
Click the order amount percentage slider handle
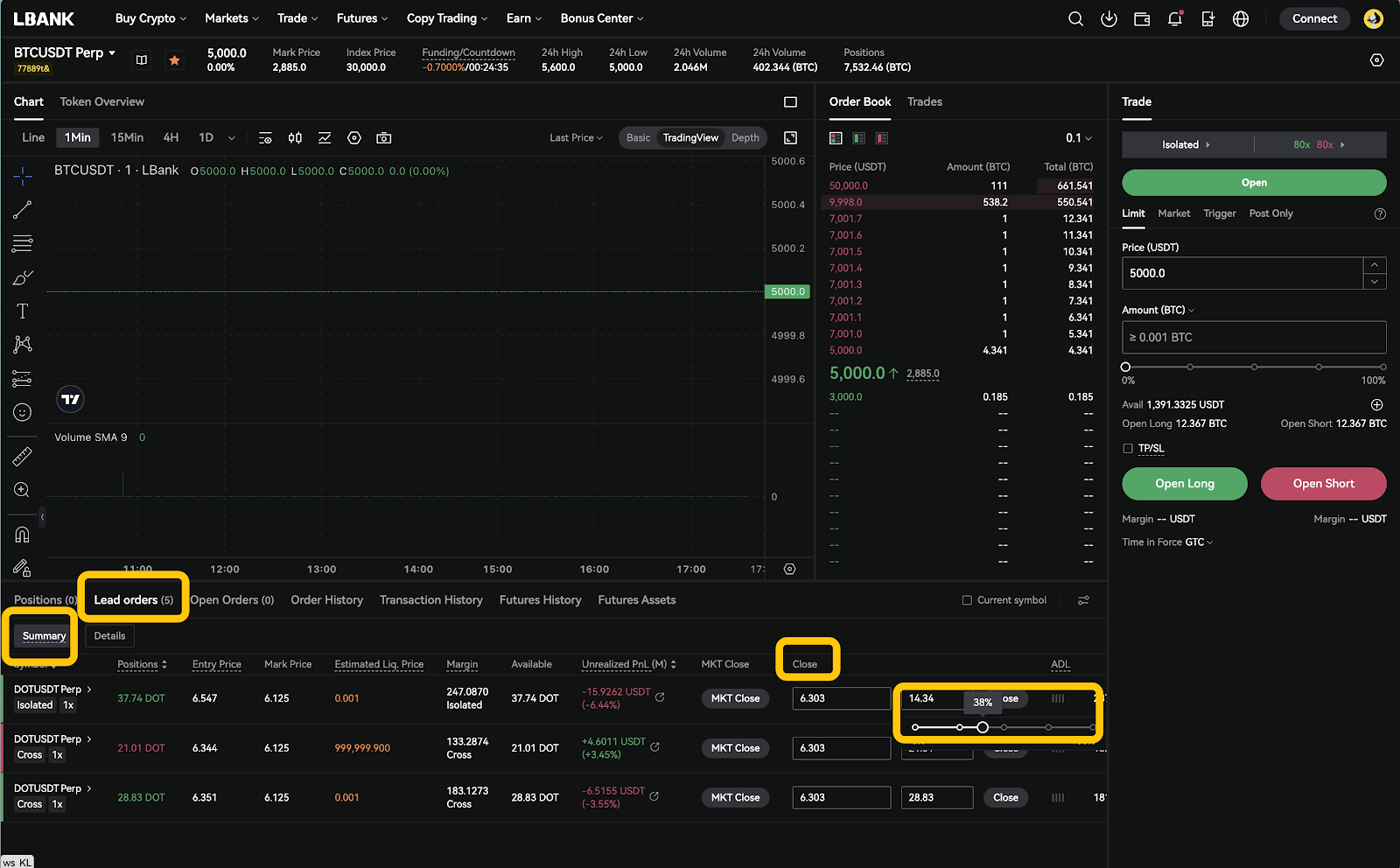(1125, 367)
